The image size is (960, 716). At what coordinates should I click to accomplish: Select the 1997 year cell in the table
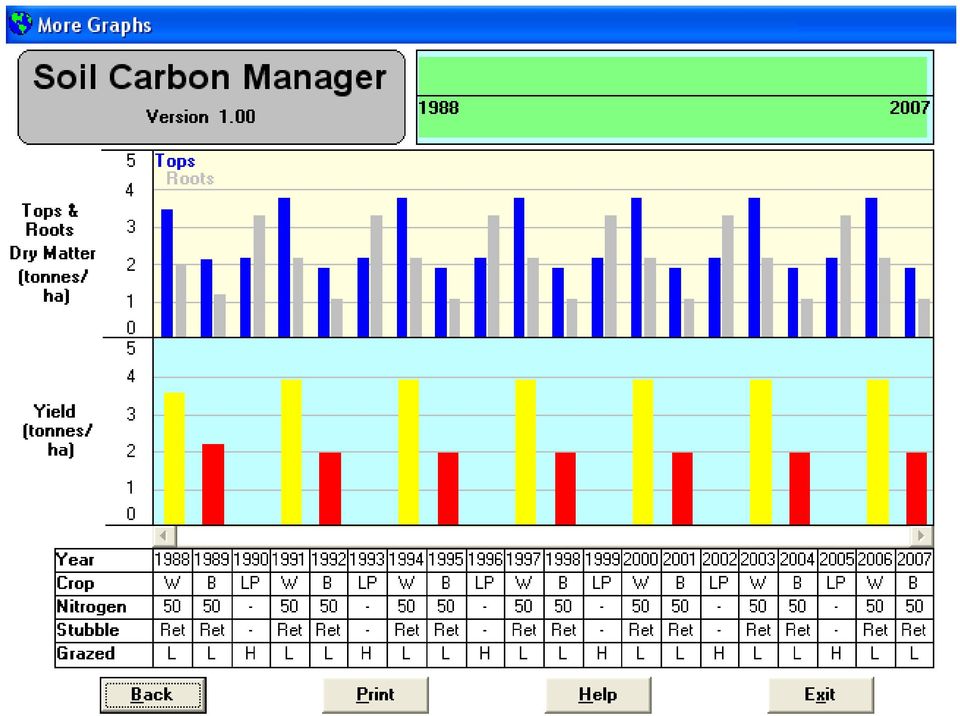[524, 560]
